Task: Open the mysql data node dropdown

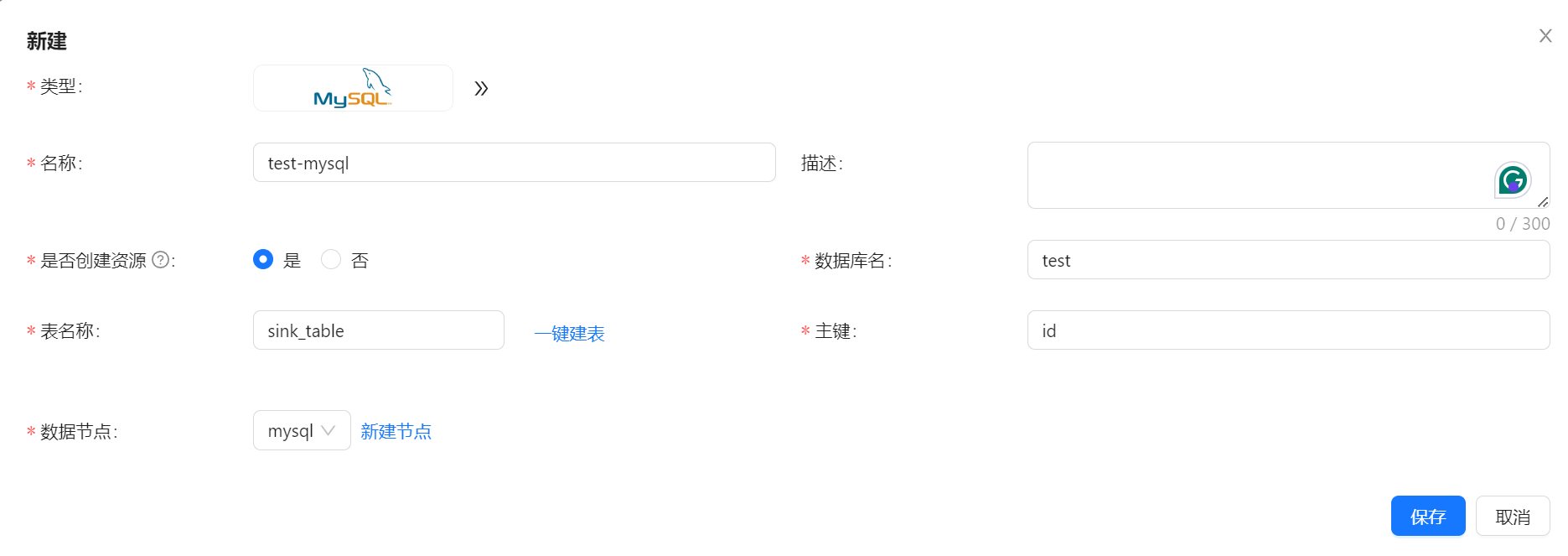Action: coord(301,430)
